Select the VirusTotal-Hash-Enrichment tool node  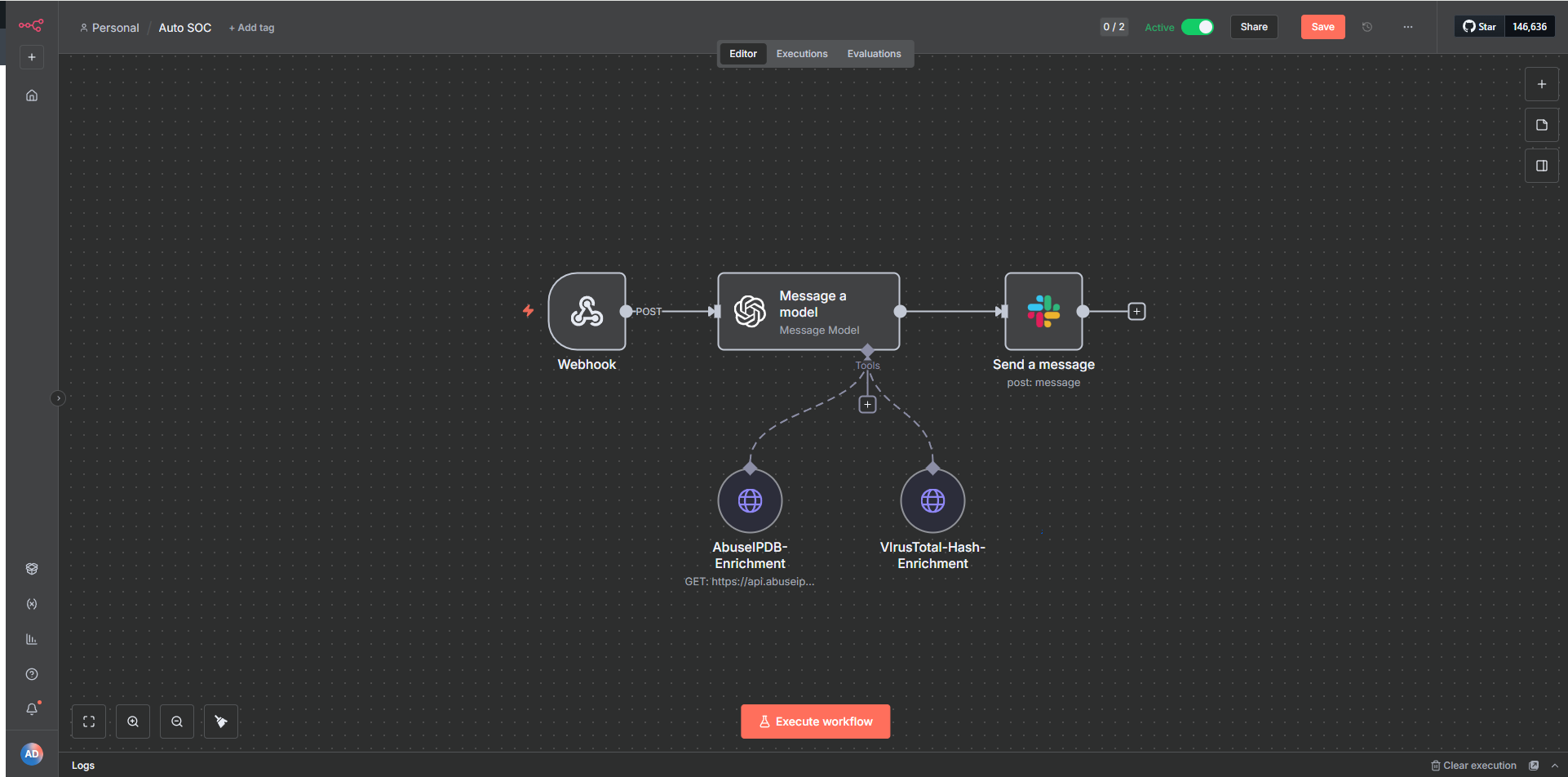tap(932, 499)
